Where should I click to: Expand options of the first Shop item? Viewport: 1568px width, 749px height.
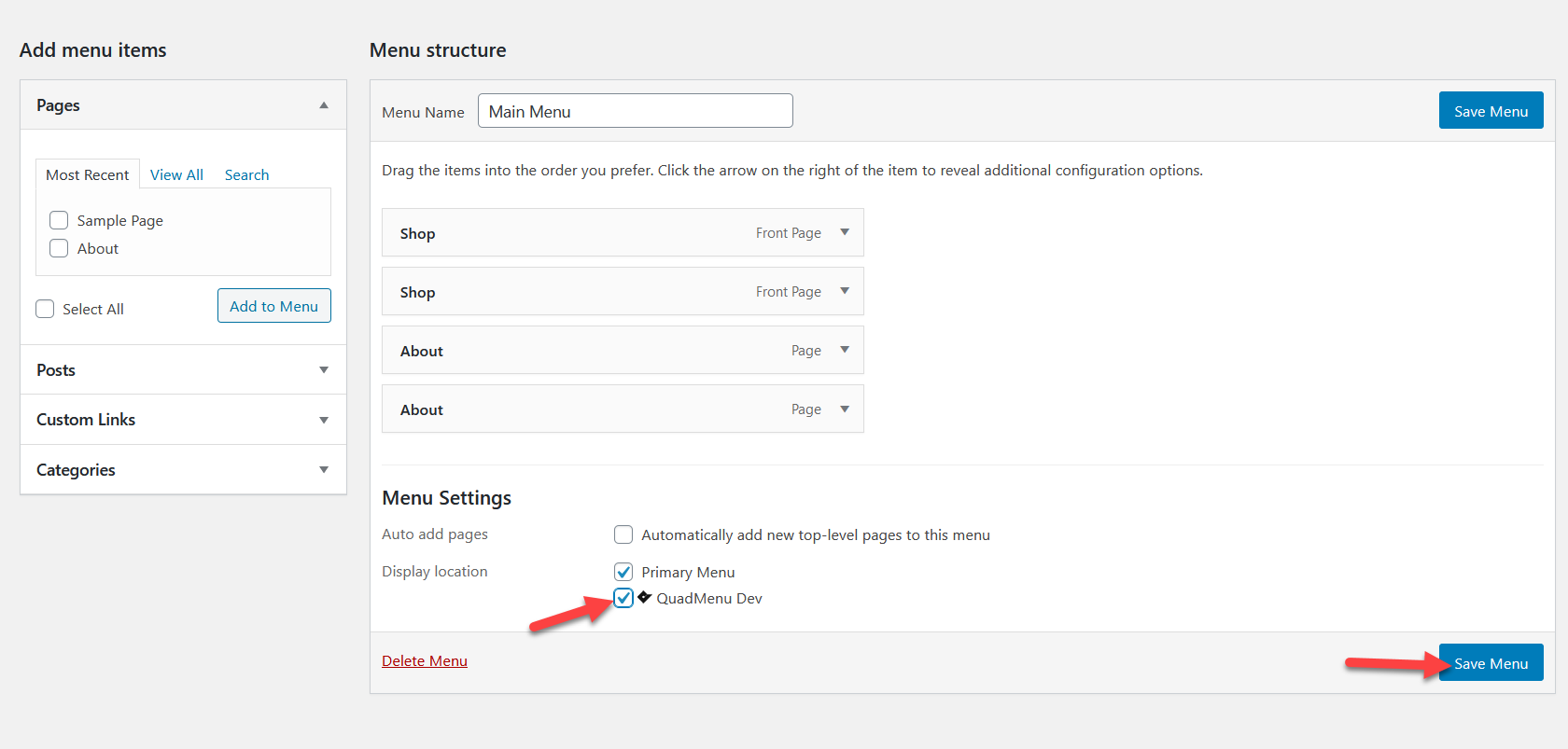(845, 232)
